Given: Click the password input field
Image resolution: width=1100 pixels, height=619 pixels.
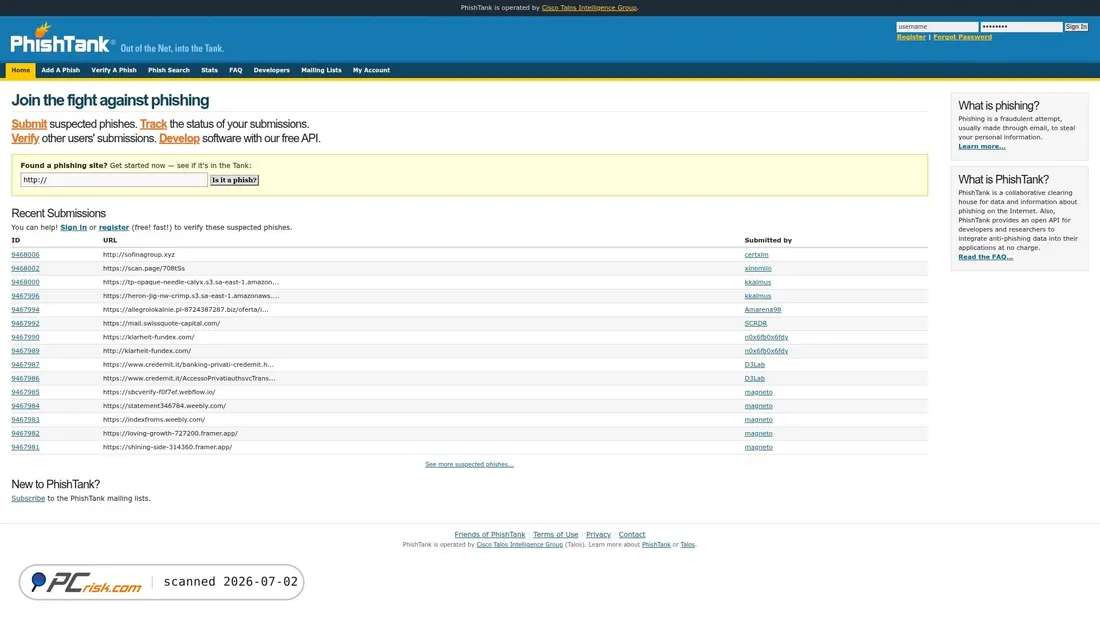Looking at the screenshot, I should pos(1021,27).
